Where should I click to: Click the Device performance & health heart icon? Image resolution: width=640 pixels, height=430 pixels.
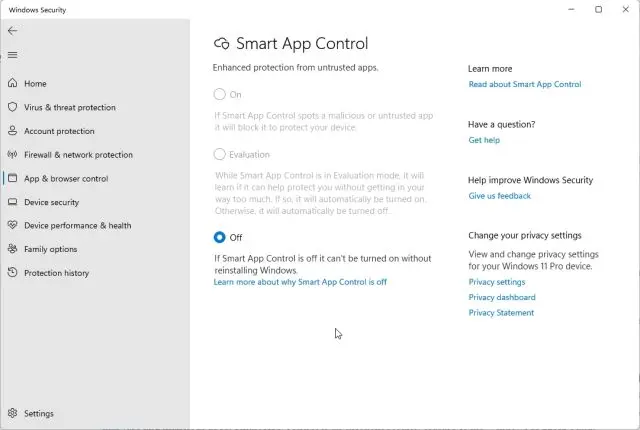pyautogui.click(x=13, y=225)
